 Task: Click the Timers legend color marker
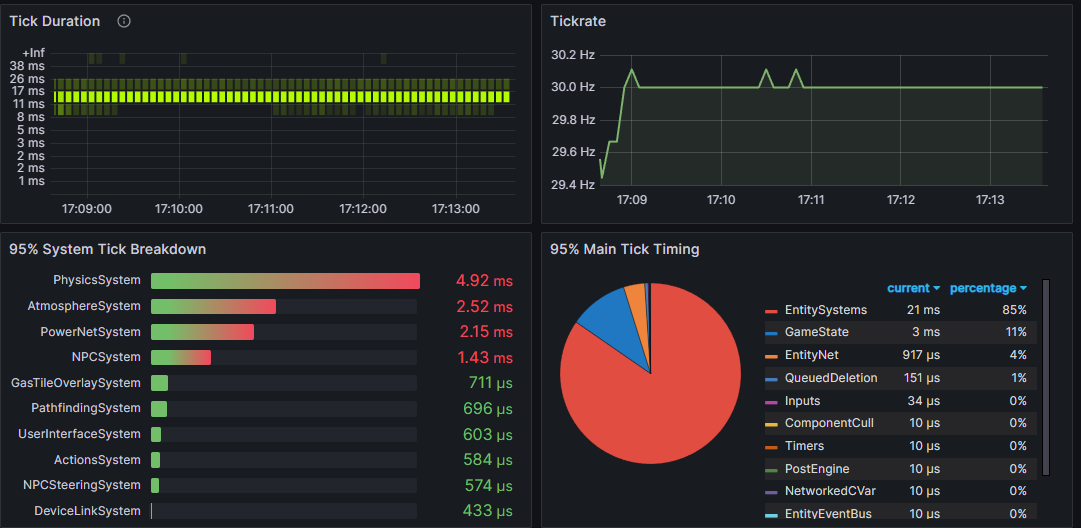[x=771, y=446]
